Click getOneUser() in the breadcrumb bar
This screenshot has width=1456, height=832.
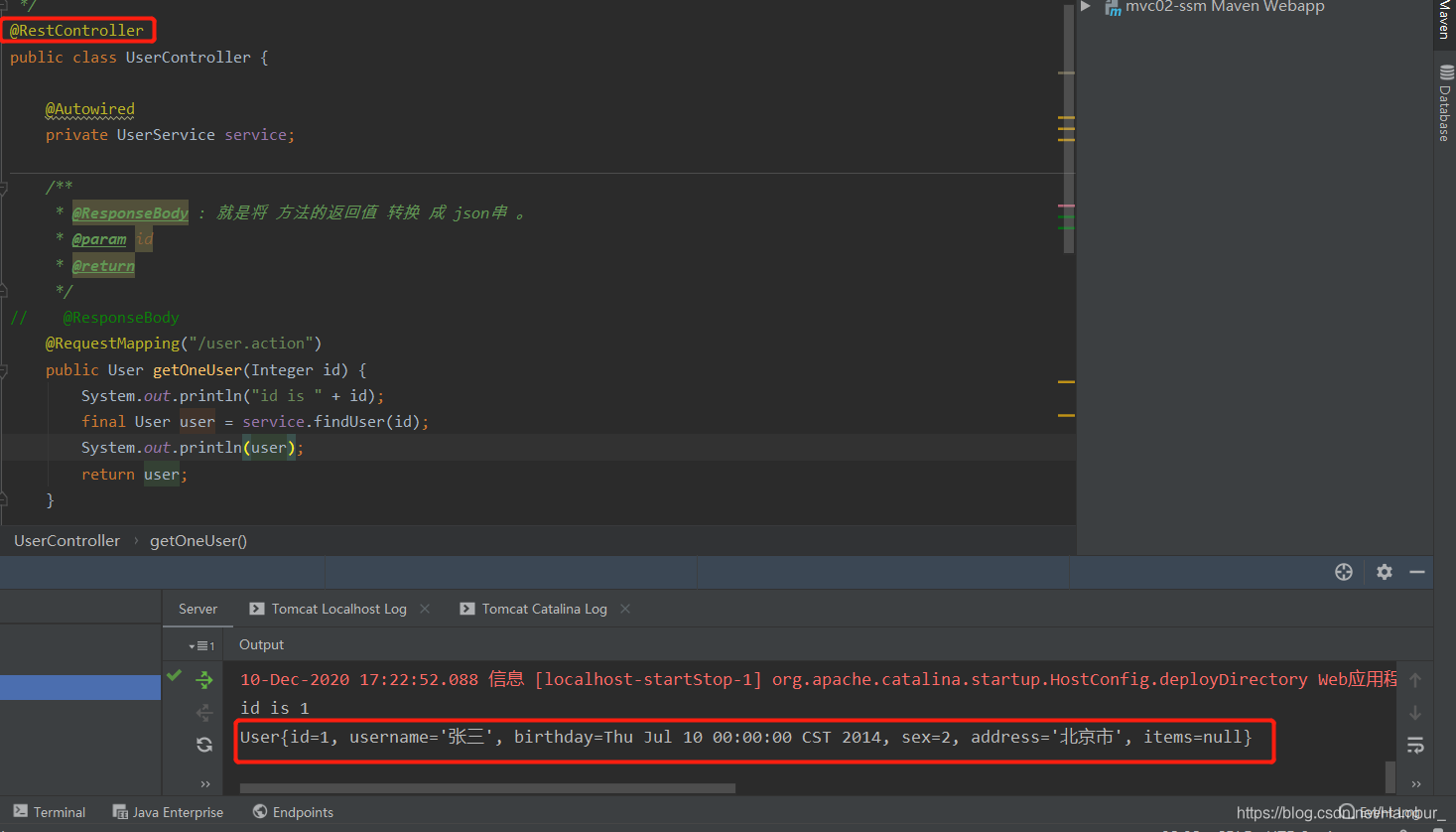(x=198, y=540)
